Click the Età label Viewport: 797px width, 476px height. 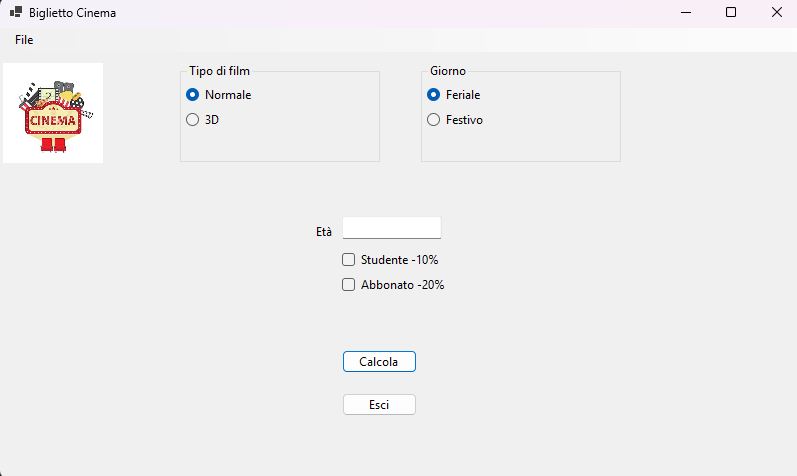coord(324,232)
